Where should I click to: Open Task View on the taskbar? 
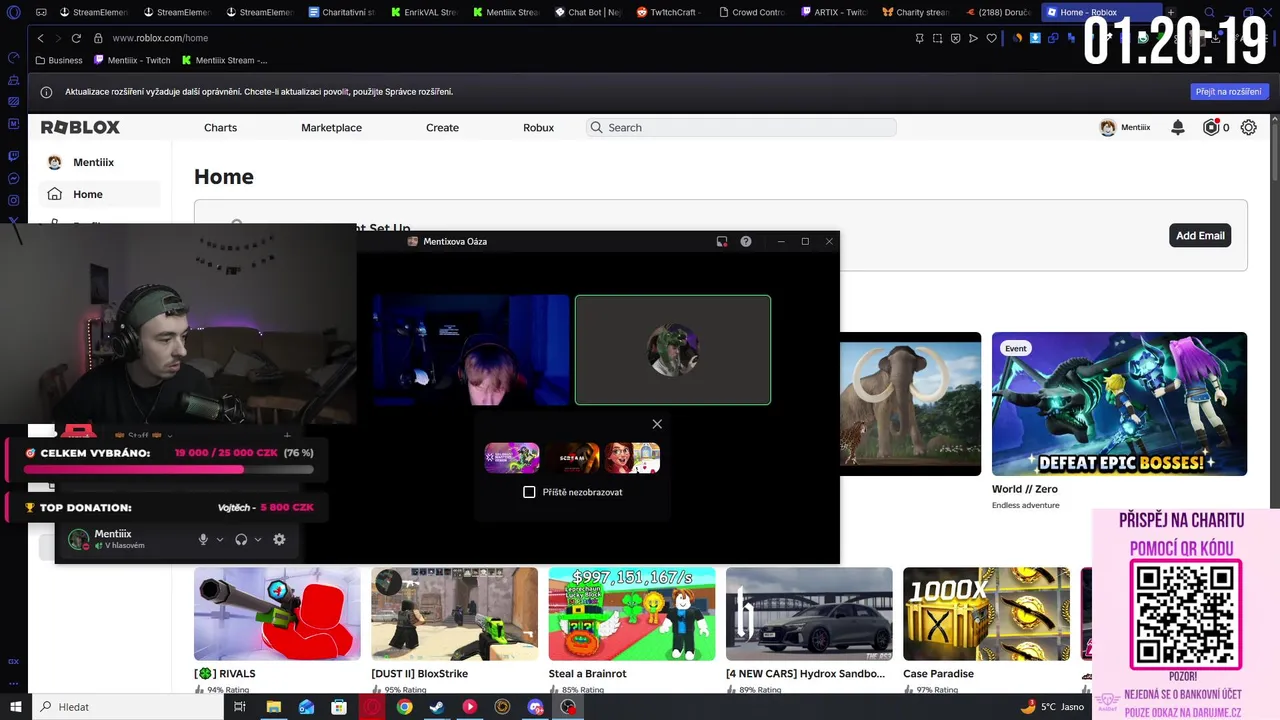click(240, 707)
